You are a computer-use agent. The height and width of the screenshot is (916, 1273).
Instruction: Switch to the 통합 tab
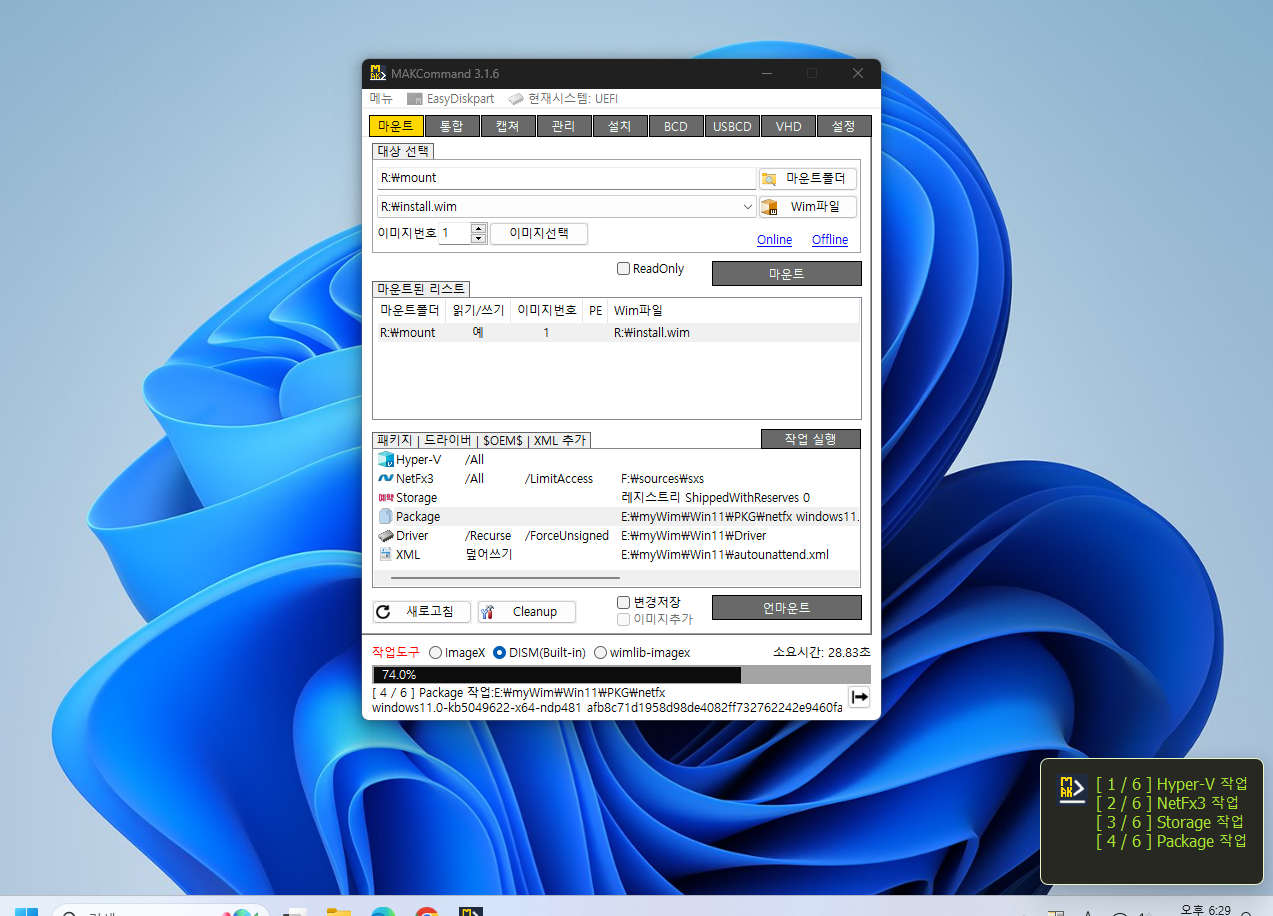click(452, 127)
